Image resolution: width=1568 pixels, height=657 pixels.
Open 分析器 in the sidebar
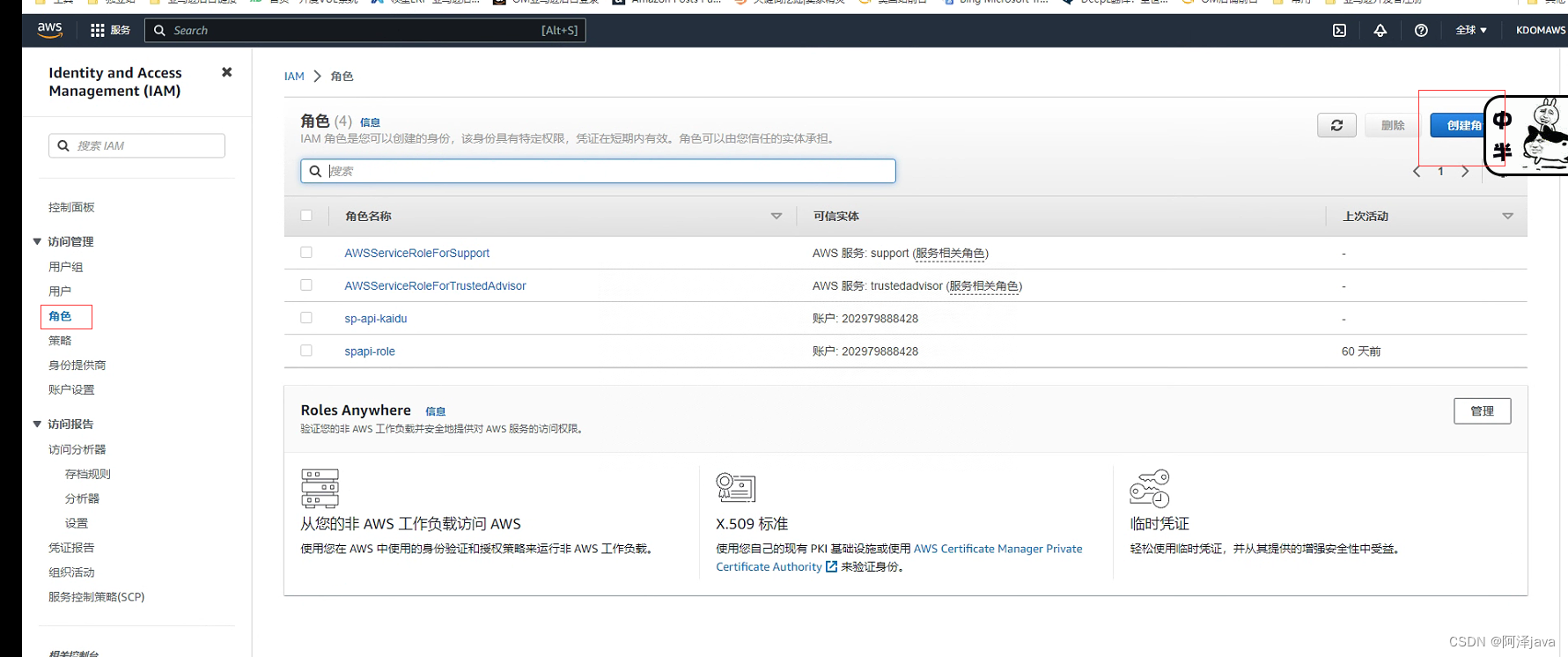tap(82, 498)
